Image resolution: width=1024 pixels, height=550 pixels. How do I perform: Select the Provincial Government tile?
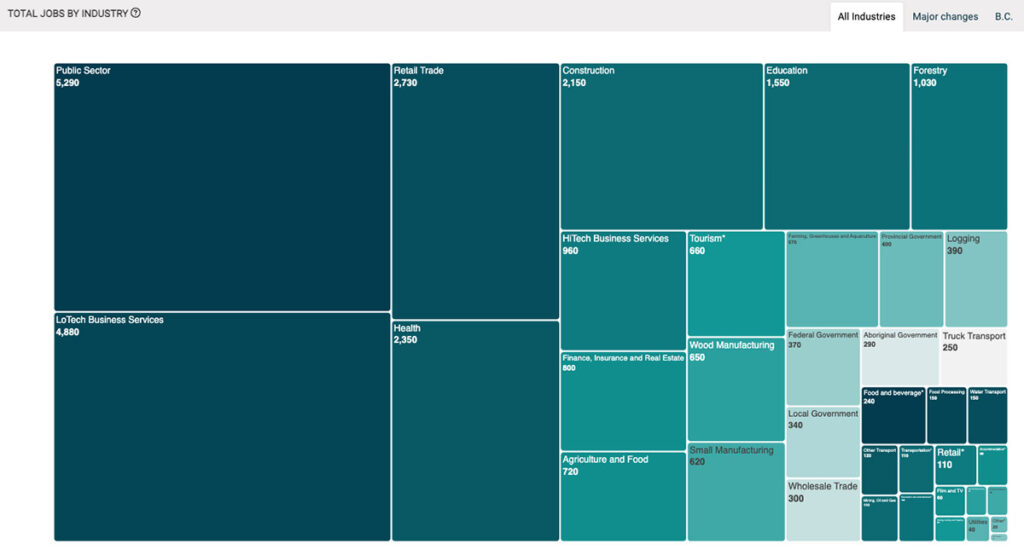(911, 279)
